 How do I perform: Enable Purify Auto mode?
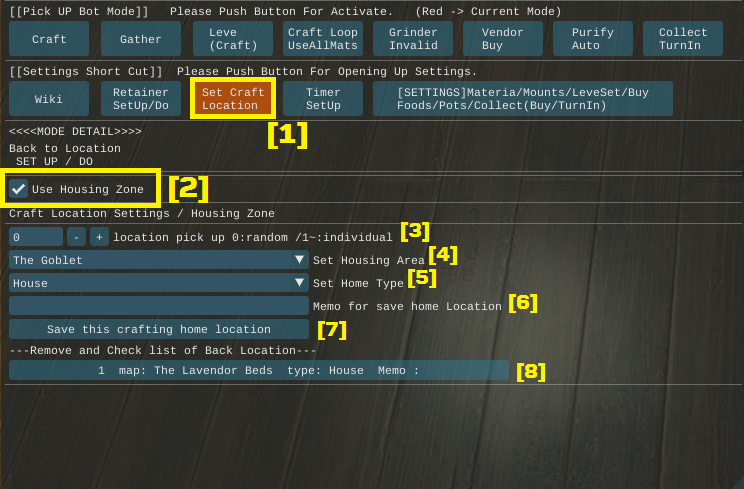[593, 39]
